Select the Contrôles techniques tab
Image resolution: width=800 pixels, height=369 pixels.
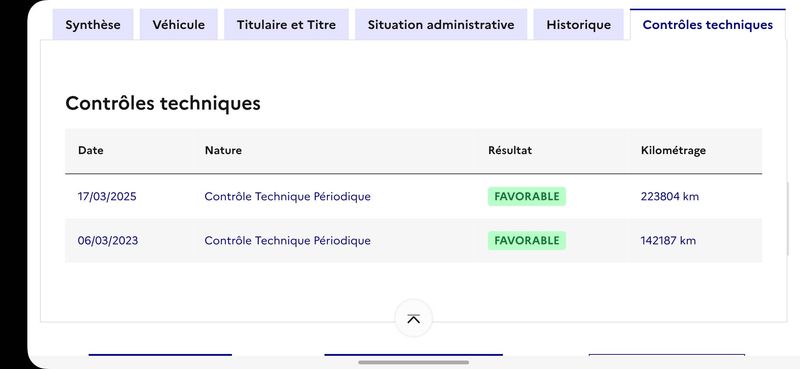(x=708, y=24)
